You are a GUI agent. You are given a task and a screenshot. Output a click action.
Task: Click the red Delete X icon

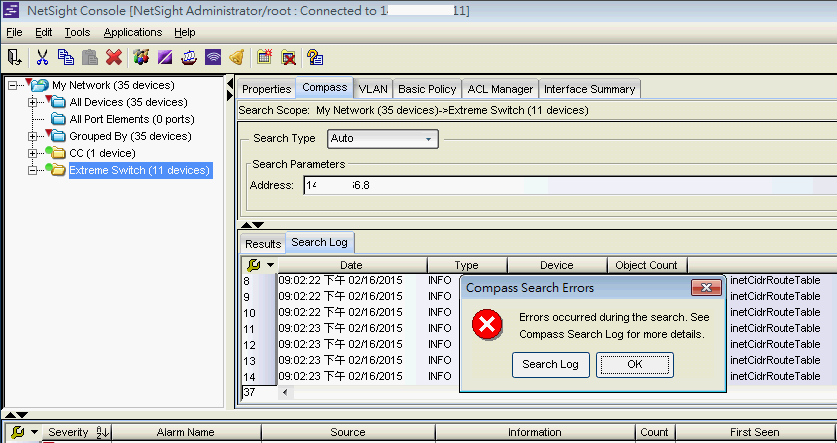tap(114, 57)
